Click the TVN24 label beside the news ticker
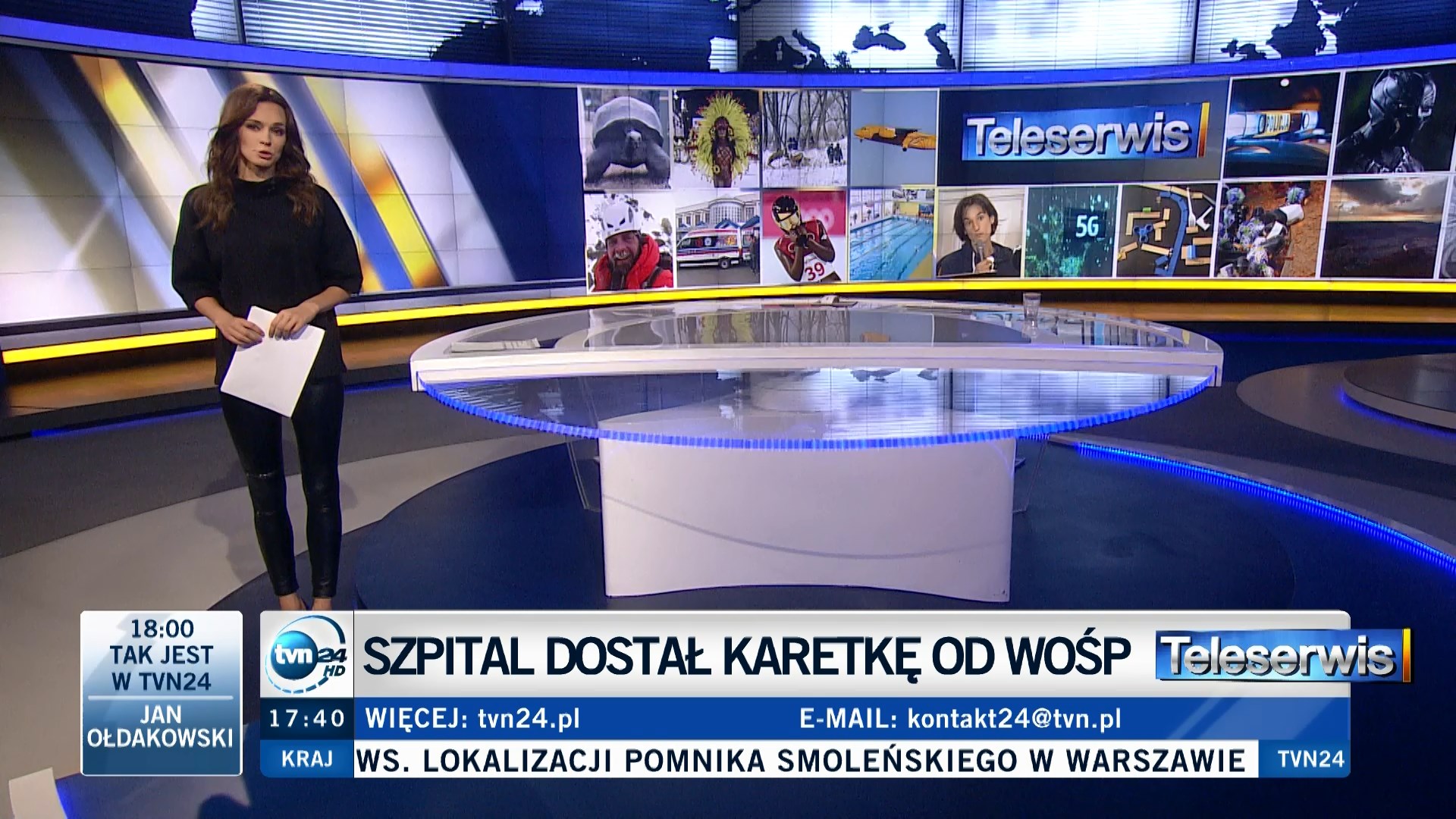This screenshot has width=1456, height=819. pyautogui.click(x=1311, y=759)
